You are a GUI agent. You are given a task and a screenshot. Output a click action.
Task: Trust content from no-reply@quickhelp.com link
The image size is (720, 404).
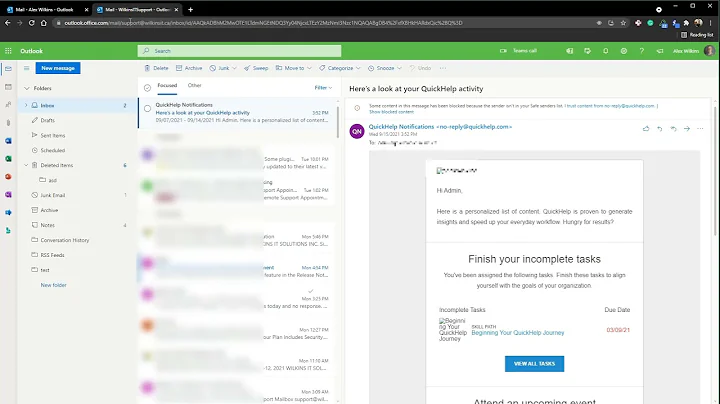(611, 106)
